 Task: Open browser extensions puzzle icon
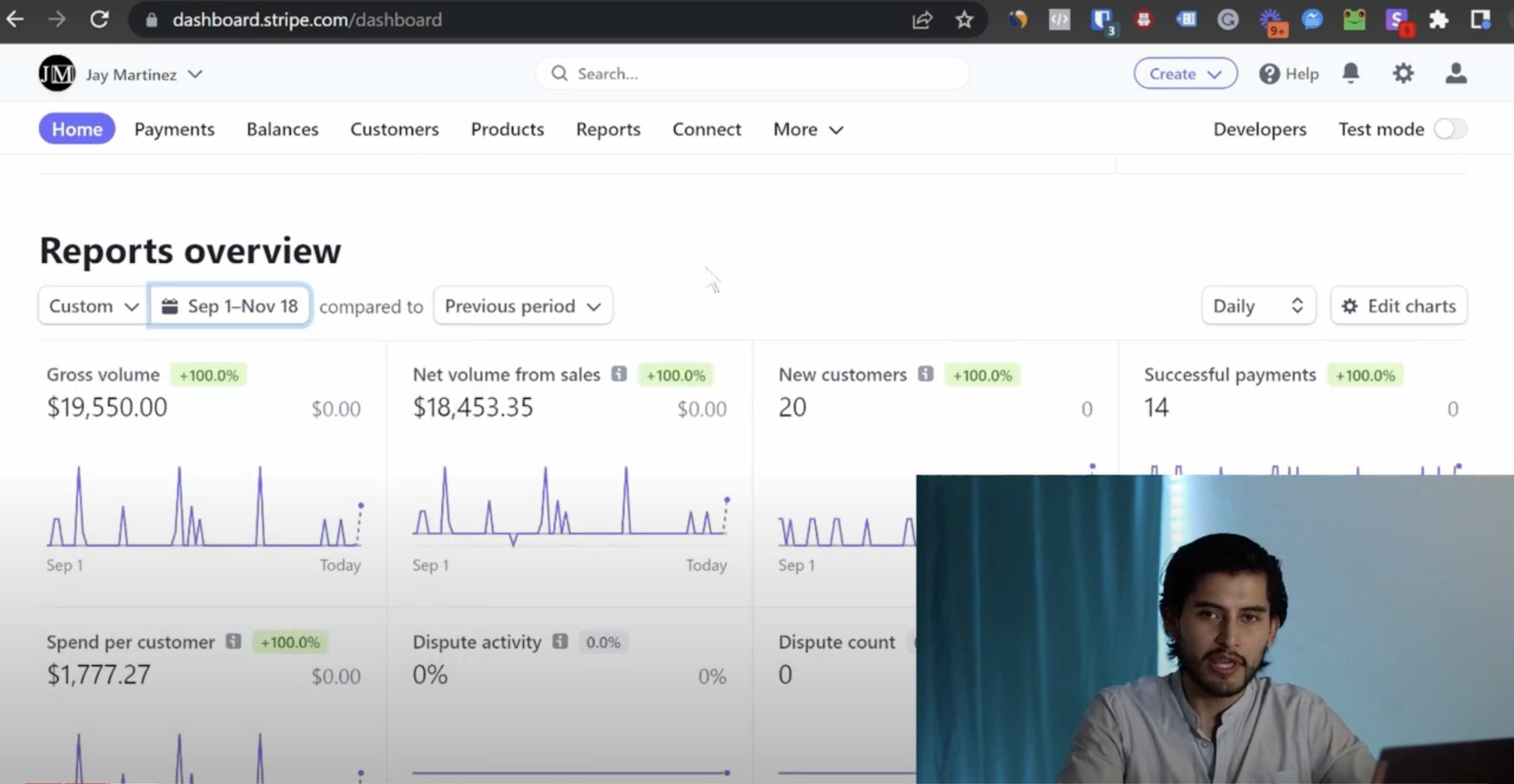(x=1438, y=20)
